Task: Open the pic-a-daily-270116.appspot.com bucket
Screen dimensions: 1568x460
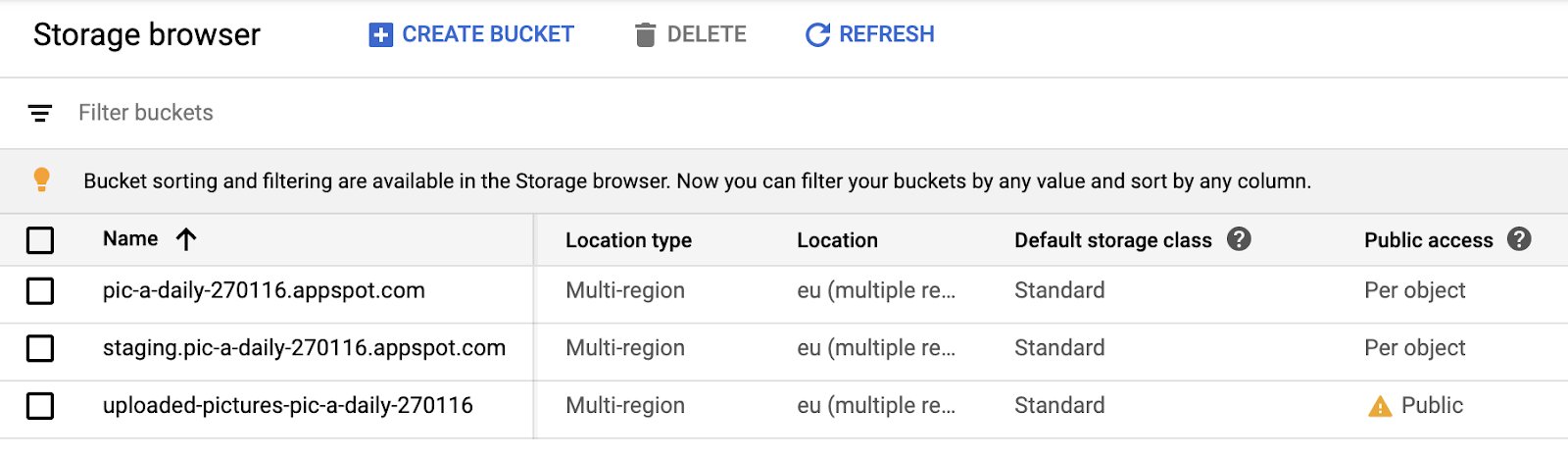Action: pos(264,291)
